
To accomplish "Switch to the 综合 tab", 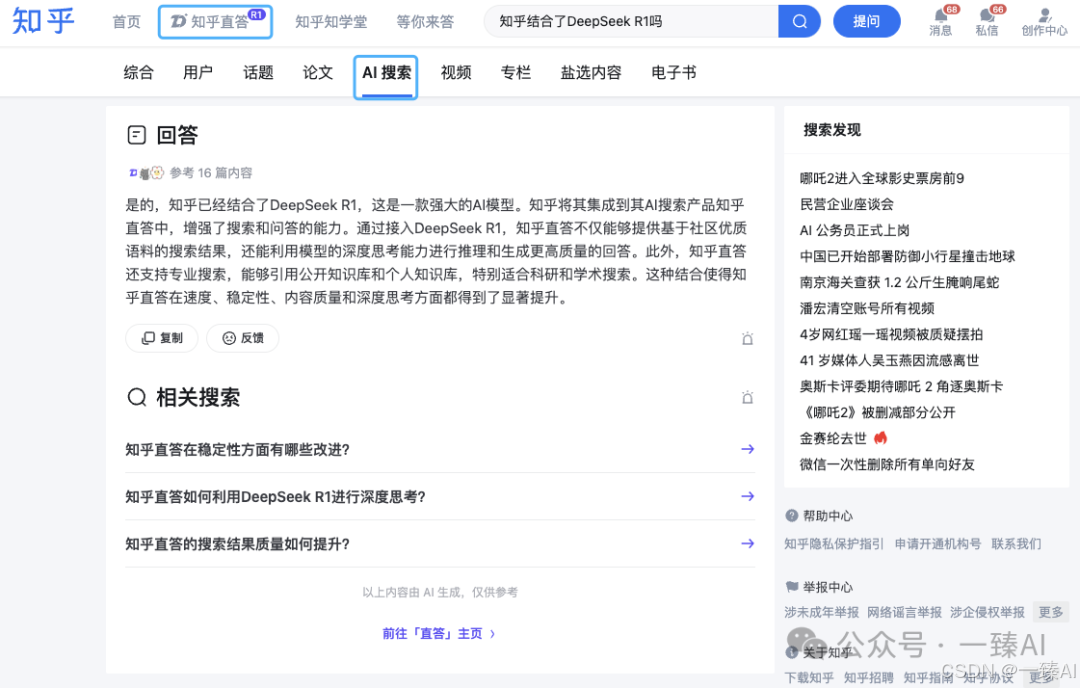I will pos(138,72).
